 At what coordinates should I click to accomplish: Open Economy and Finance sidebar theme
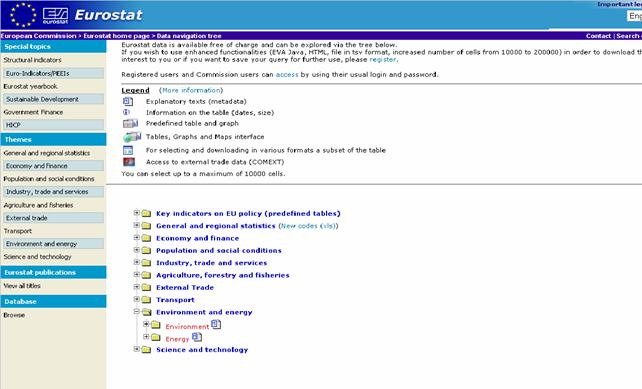coord(54,166)
